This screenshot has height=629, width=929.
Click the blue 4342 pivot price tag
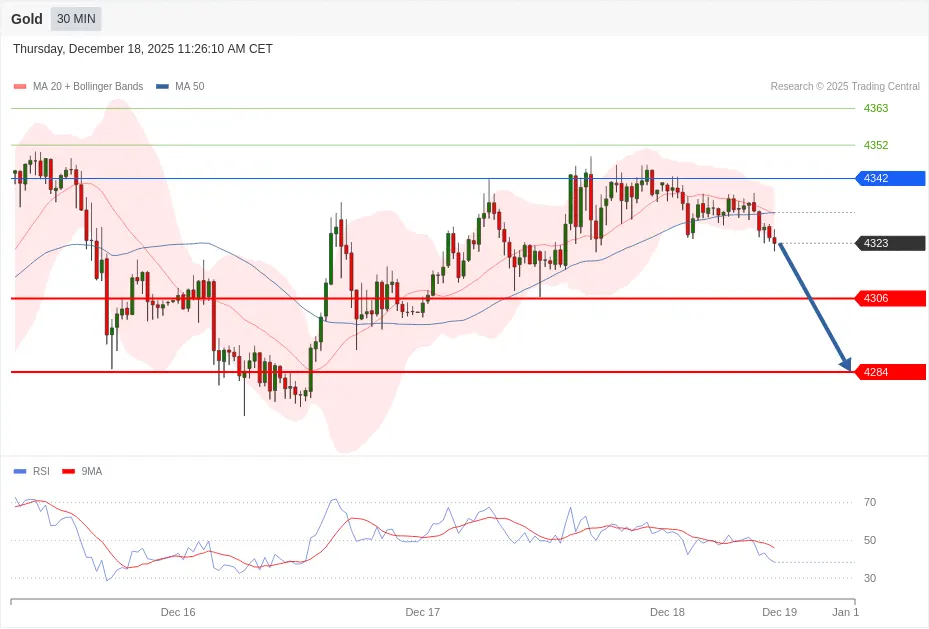(889, 178)
